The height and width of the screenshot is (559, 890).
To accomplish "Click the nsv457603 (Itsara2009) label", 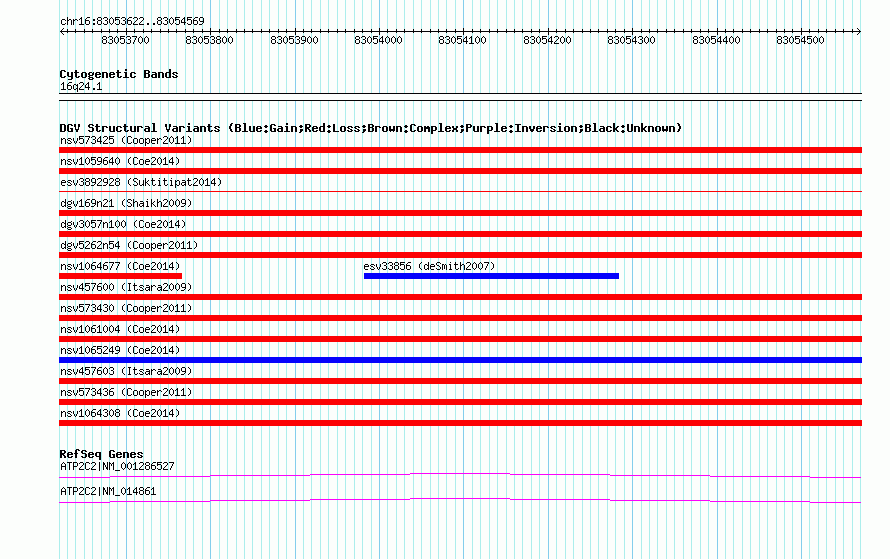I will coord(126,371).
